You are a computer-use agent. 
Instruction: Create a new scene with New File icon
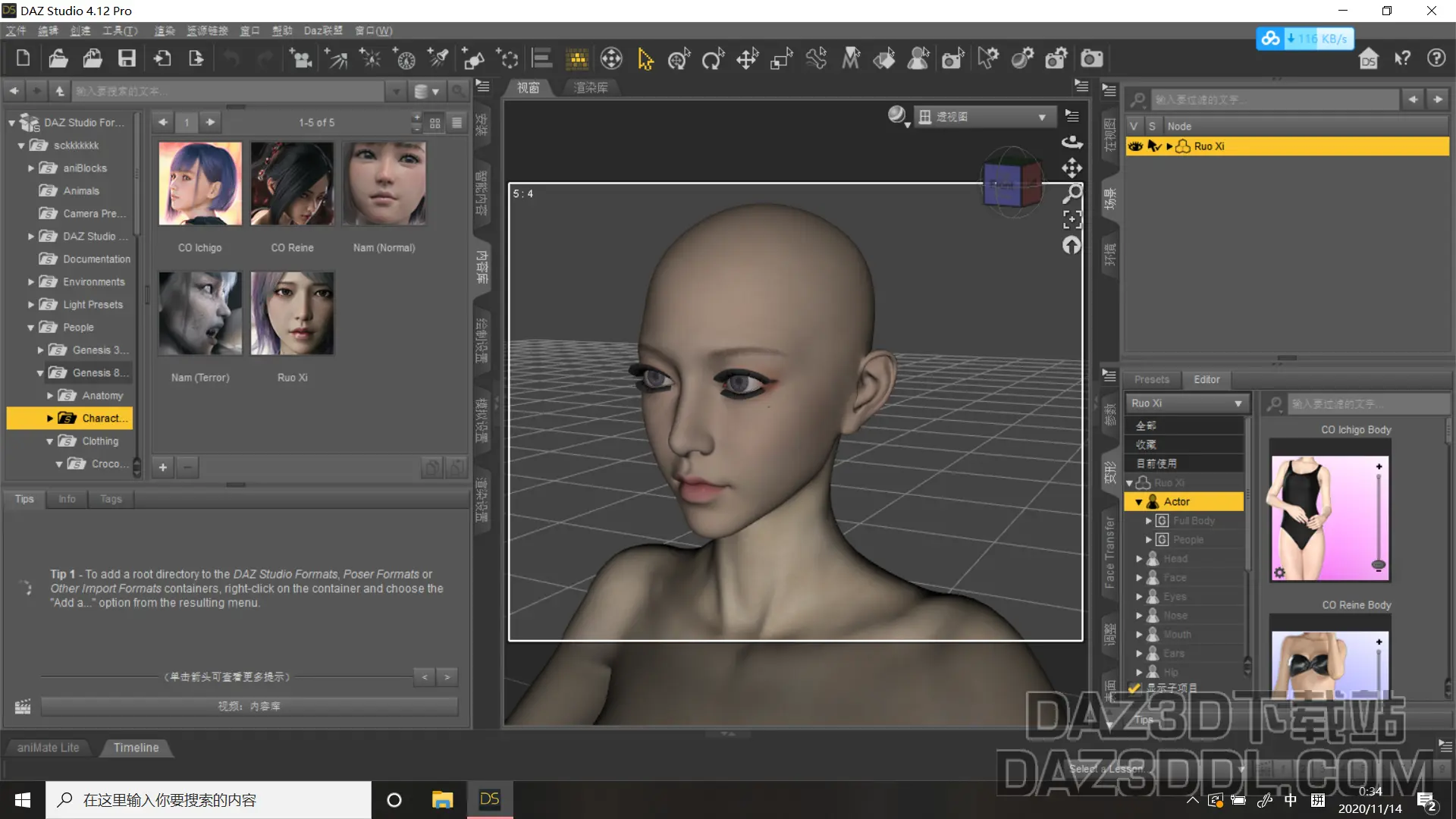coord(23,58)
